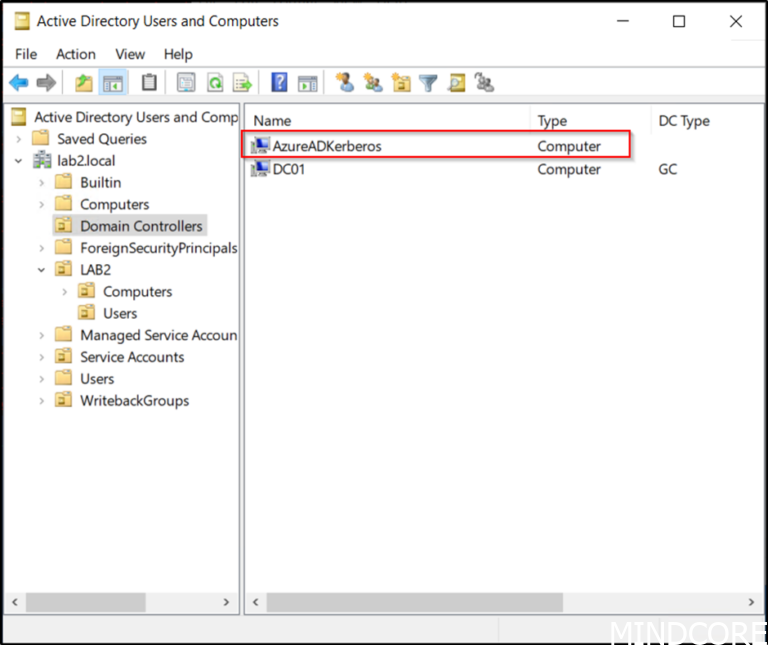This screenshot has width=768, height=645.
Task: Click the Refresh toolbar icon
Action: point(215,83)
